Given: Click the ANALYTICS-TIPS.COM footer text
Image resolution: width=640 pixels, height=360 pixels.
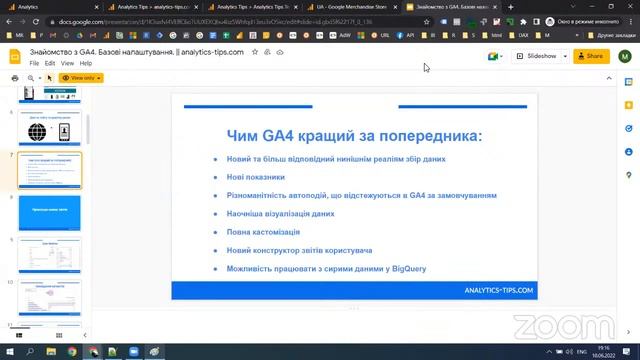Looking at the screenshot, I should tap(498, 290).
